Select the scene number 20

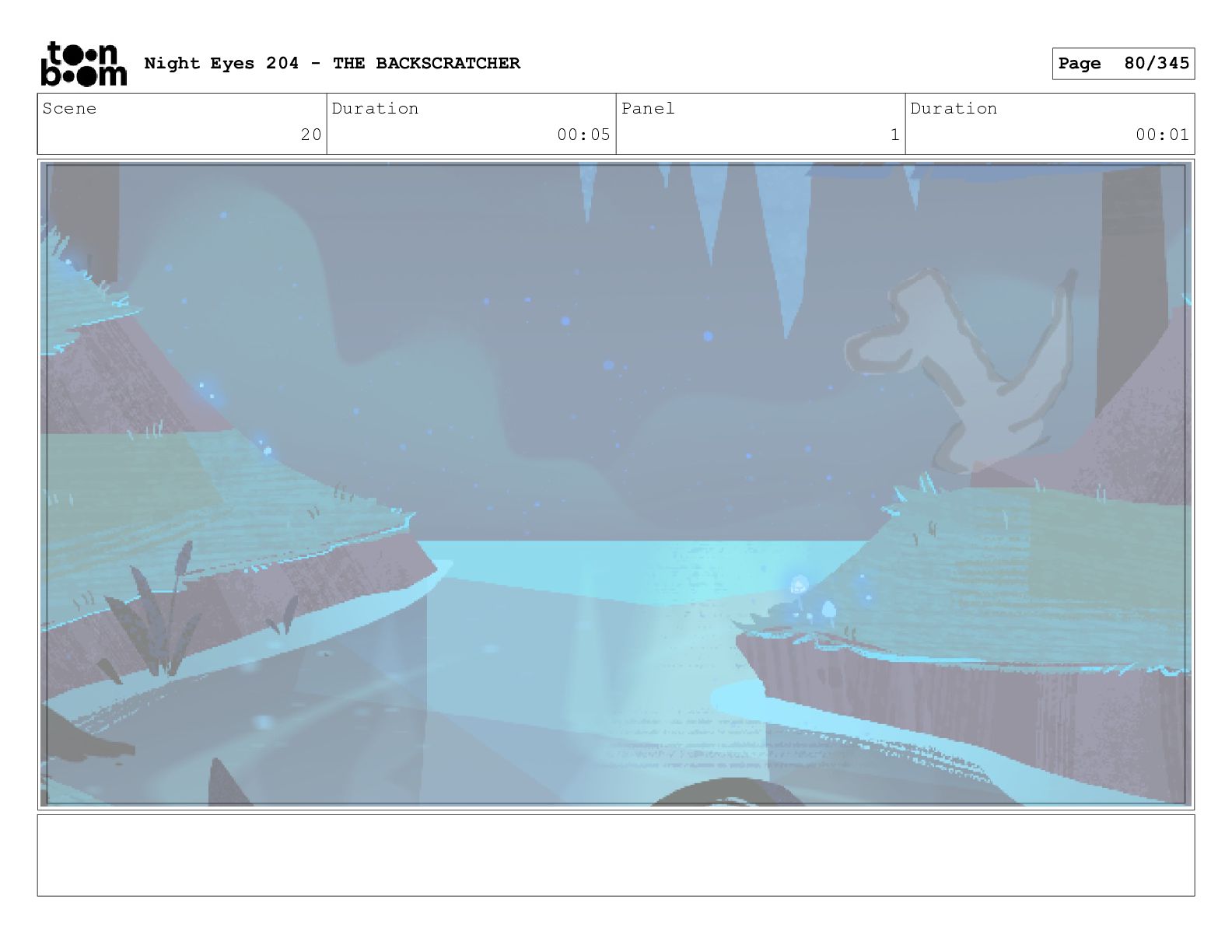[311, 135]
